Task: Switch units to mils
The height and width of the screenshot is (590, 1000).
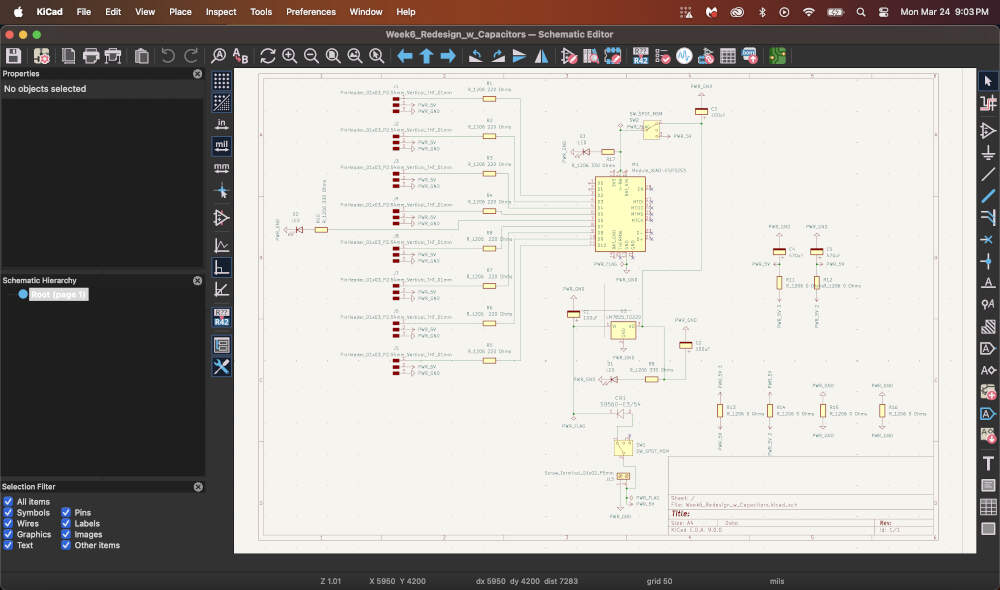Action: pyautogui.click(x=221, y=145)
